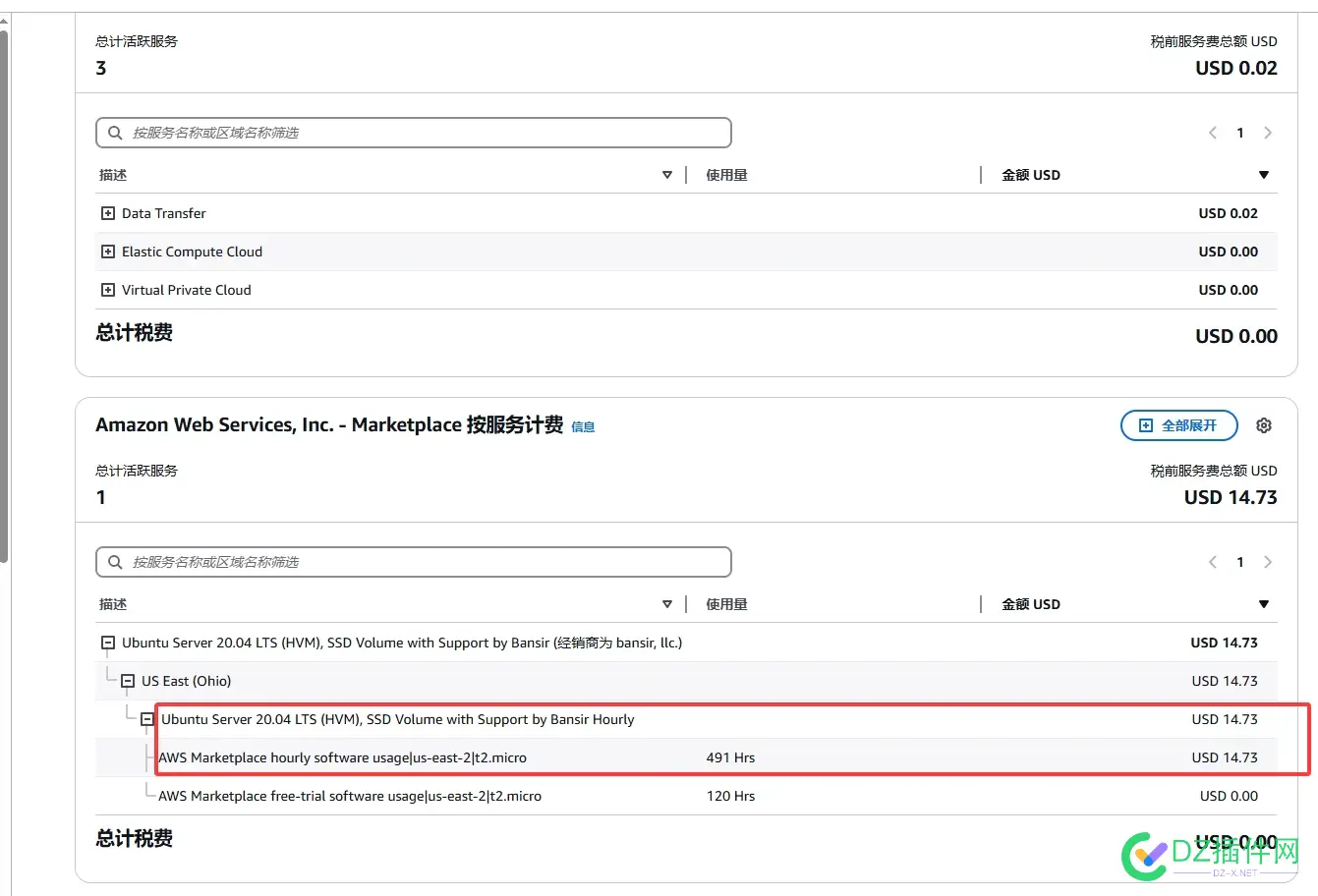
Task: Collapse the Ubuntu Server 20.04 LTS row
Action: tap(107, 643)
